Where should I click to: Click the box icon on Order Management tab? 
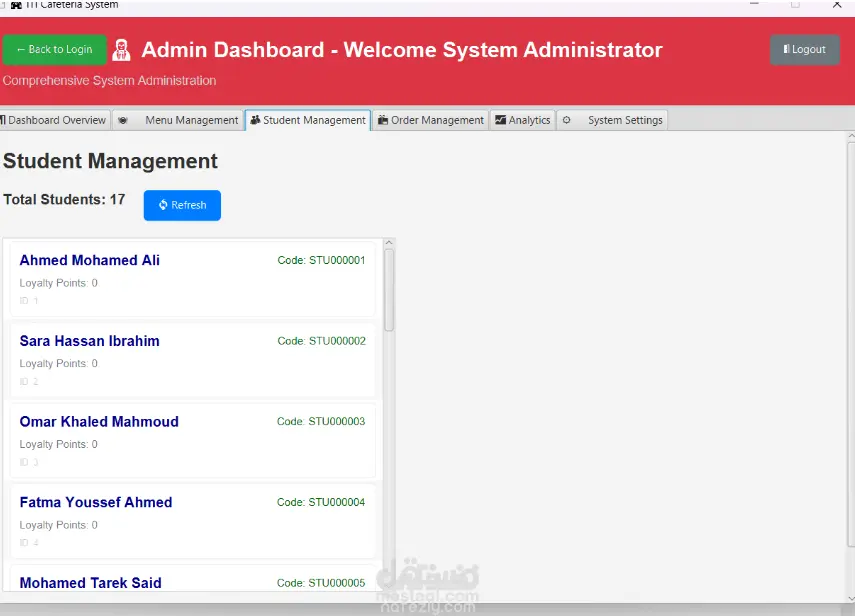click(383, 120)
